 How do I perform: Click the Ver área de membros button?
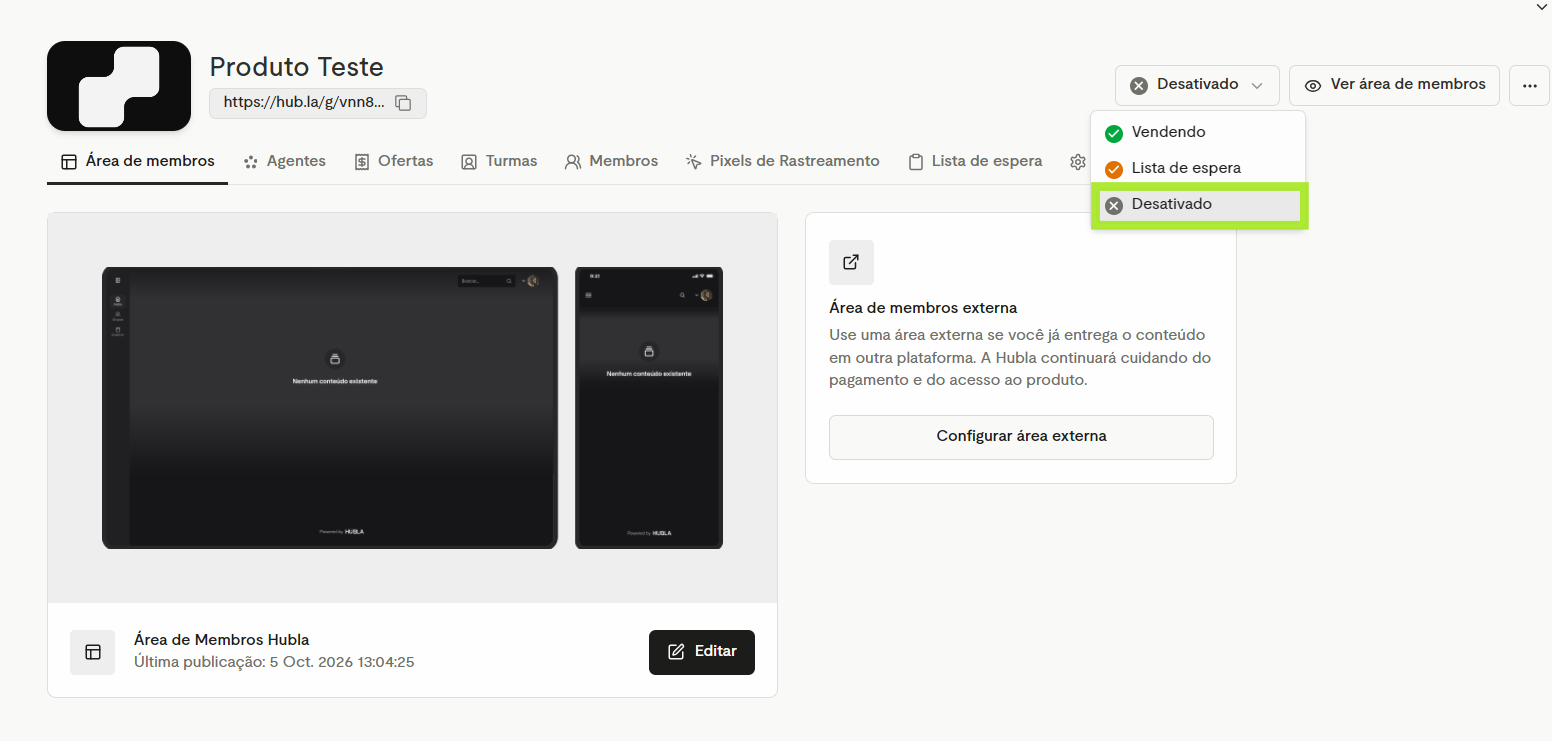(x=1394, y=85)
